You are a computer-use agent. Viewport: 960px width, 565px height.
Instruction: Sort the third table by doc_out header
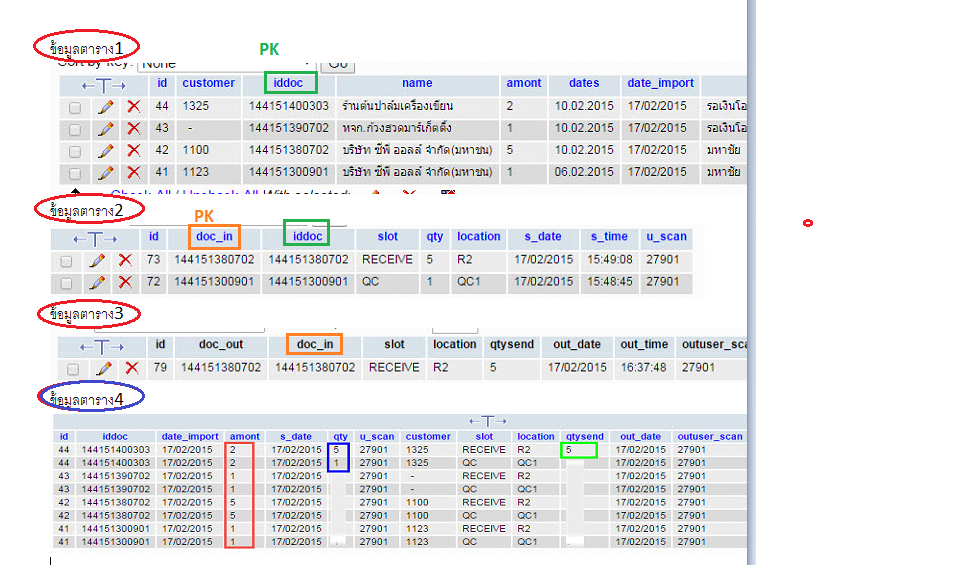[x=221, y=344]
